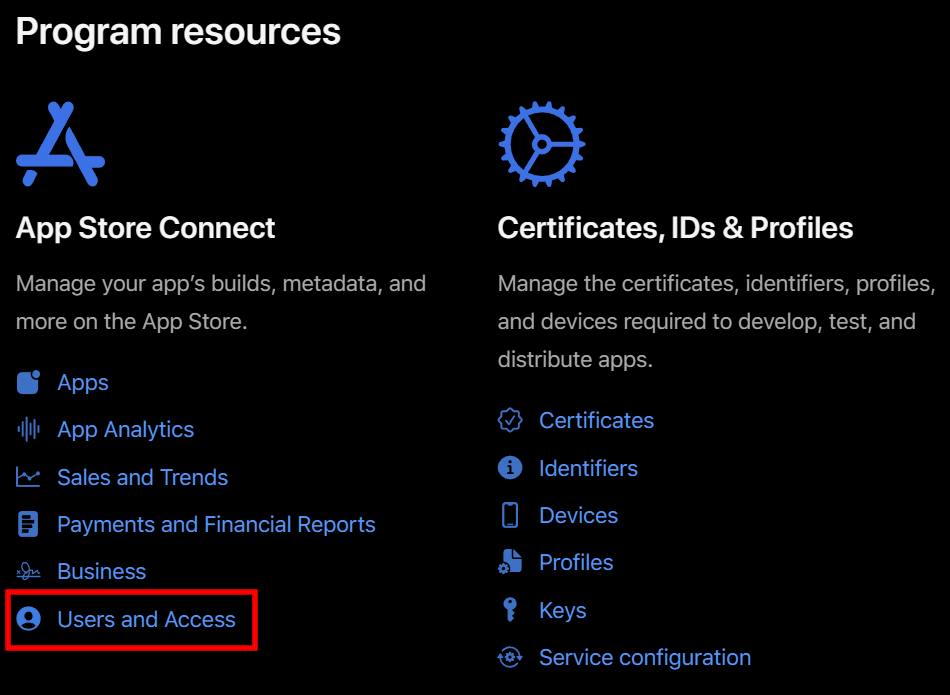Click the 'Manage your app's builds' description text

(221, 302)
